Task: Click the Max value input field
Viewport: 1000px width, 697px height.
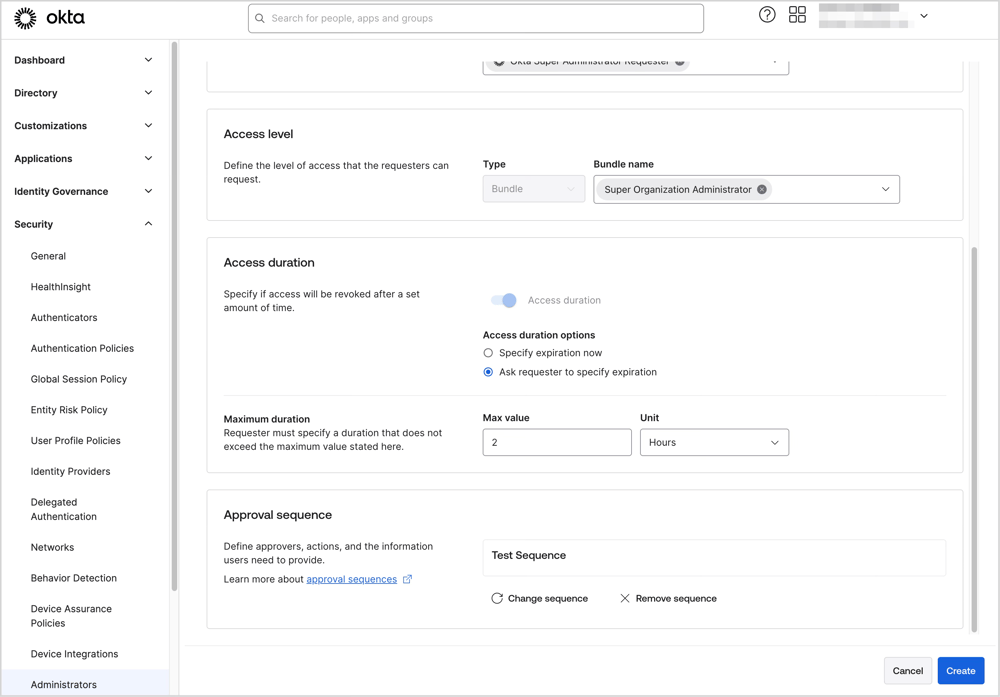Action: 557,442
